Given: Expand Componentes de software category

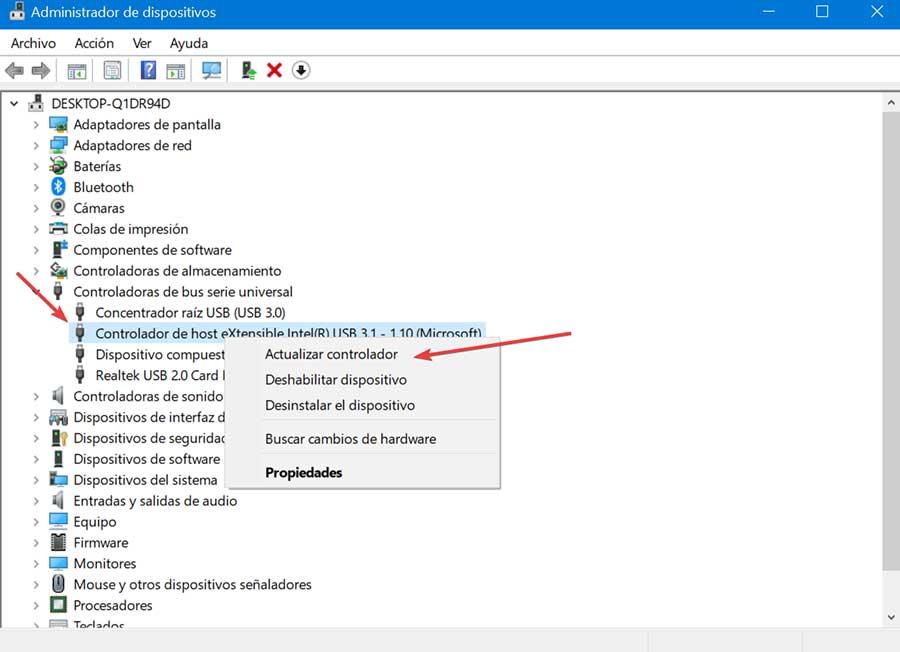Looking at the screenshot, I should (x=36, y=250).
